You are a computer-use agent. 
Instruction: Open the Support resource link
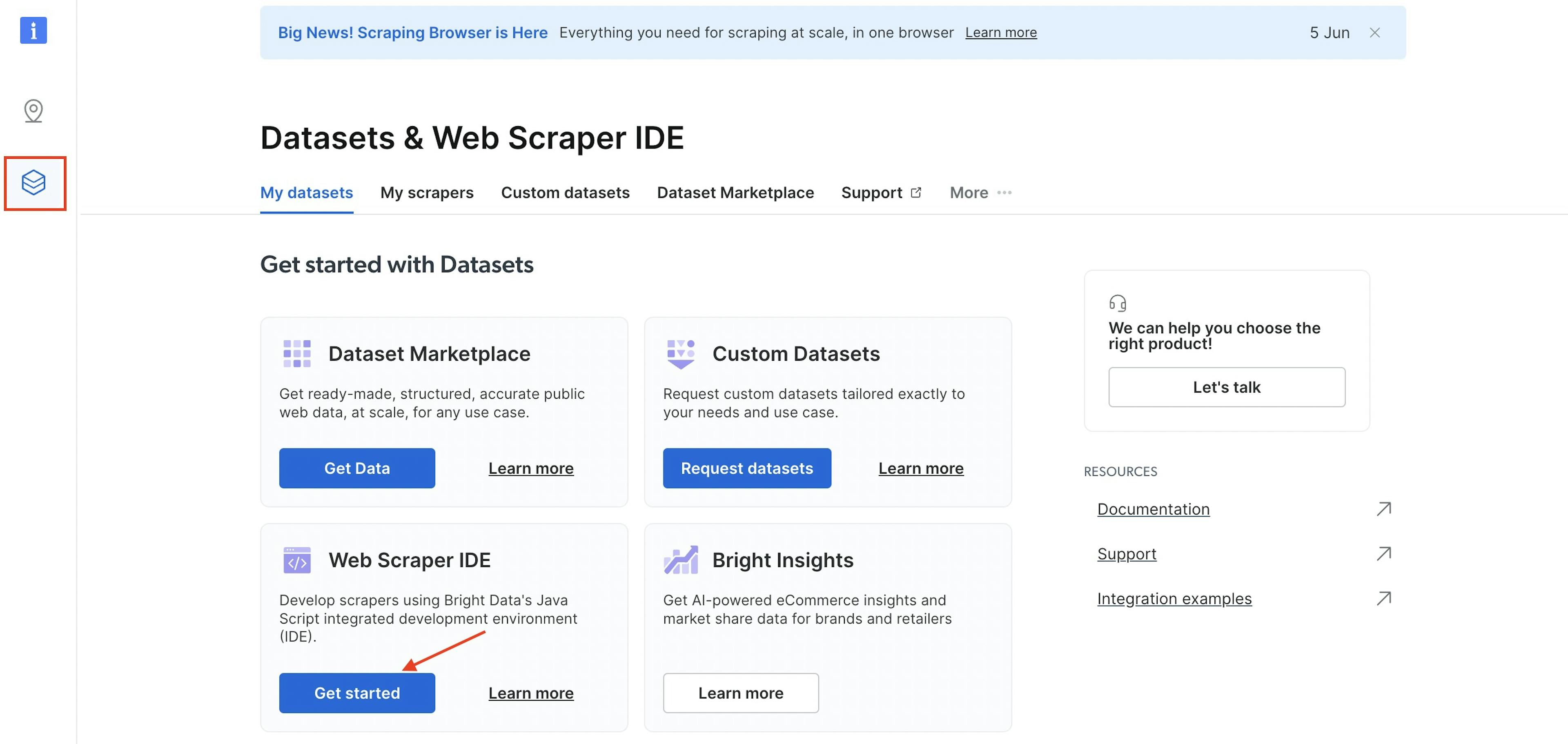tap(1127, 554)
